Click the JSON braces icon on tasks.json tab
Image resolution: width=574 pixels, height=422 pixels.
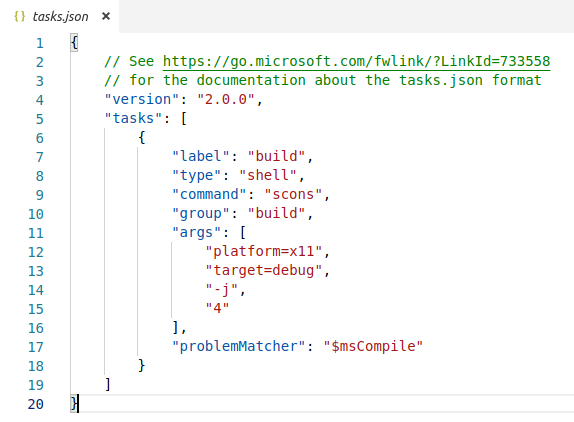pyautogui.click(x=19, y=16)
